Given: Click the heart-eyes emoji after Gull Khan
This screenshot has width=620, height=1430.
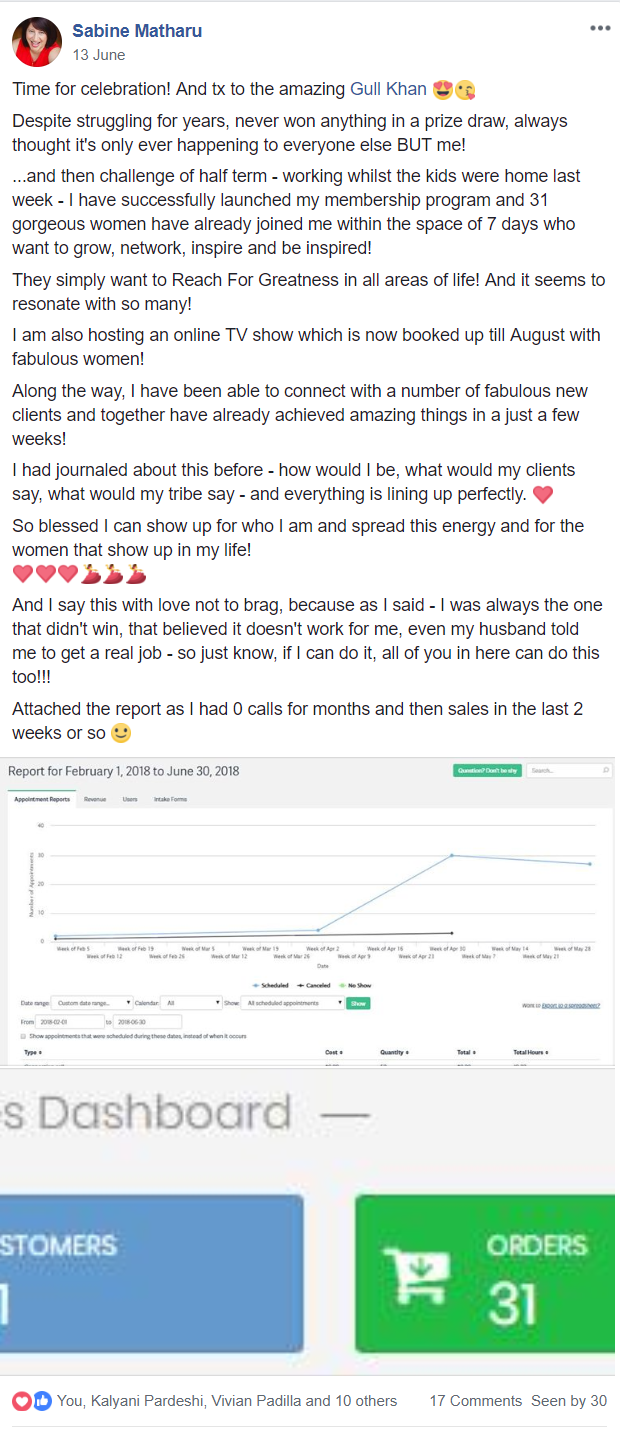Looking at the screenshot, I should [x=442, y=90].
